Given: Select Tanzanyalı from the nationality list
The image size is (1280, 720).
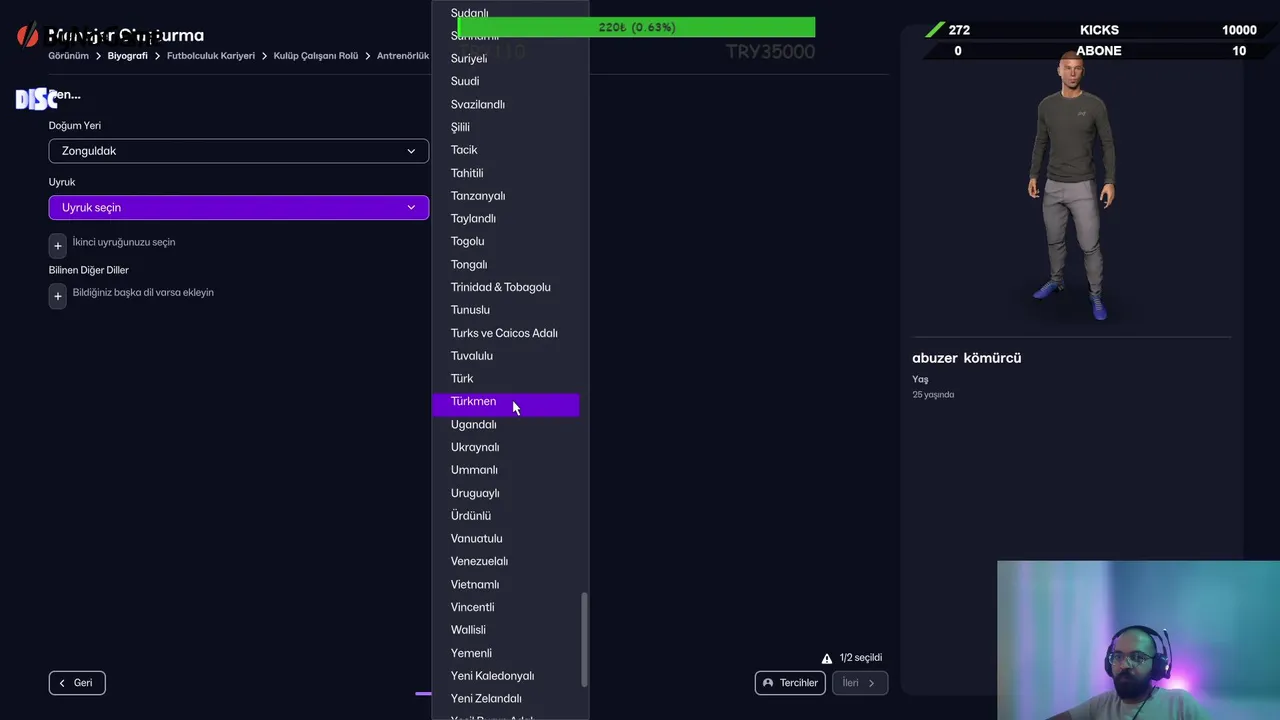Looking at the screenshot, I should coord(505,196).
